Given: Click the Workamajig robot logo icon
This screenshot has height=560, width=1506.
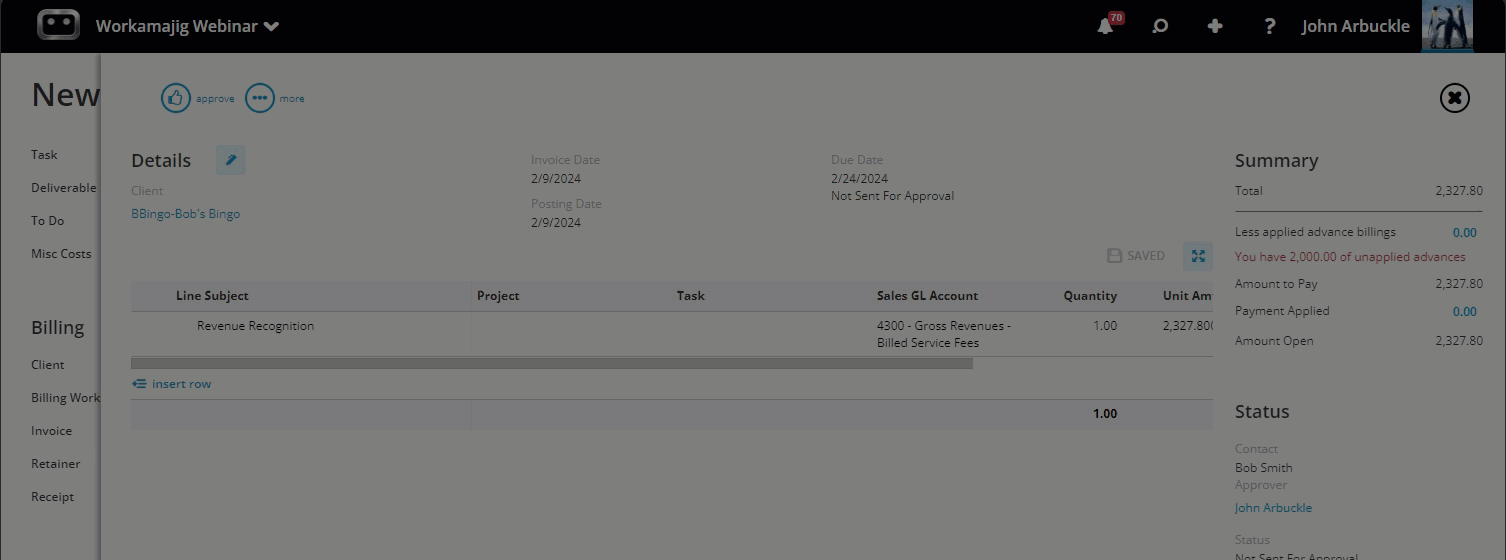Looking at the screenshot, I should [x=58, y=25].
